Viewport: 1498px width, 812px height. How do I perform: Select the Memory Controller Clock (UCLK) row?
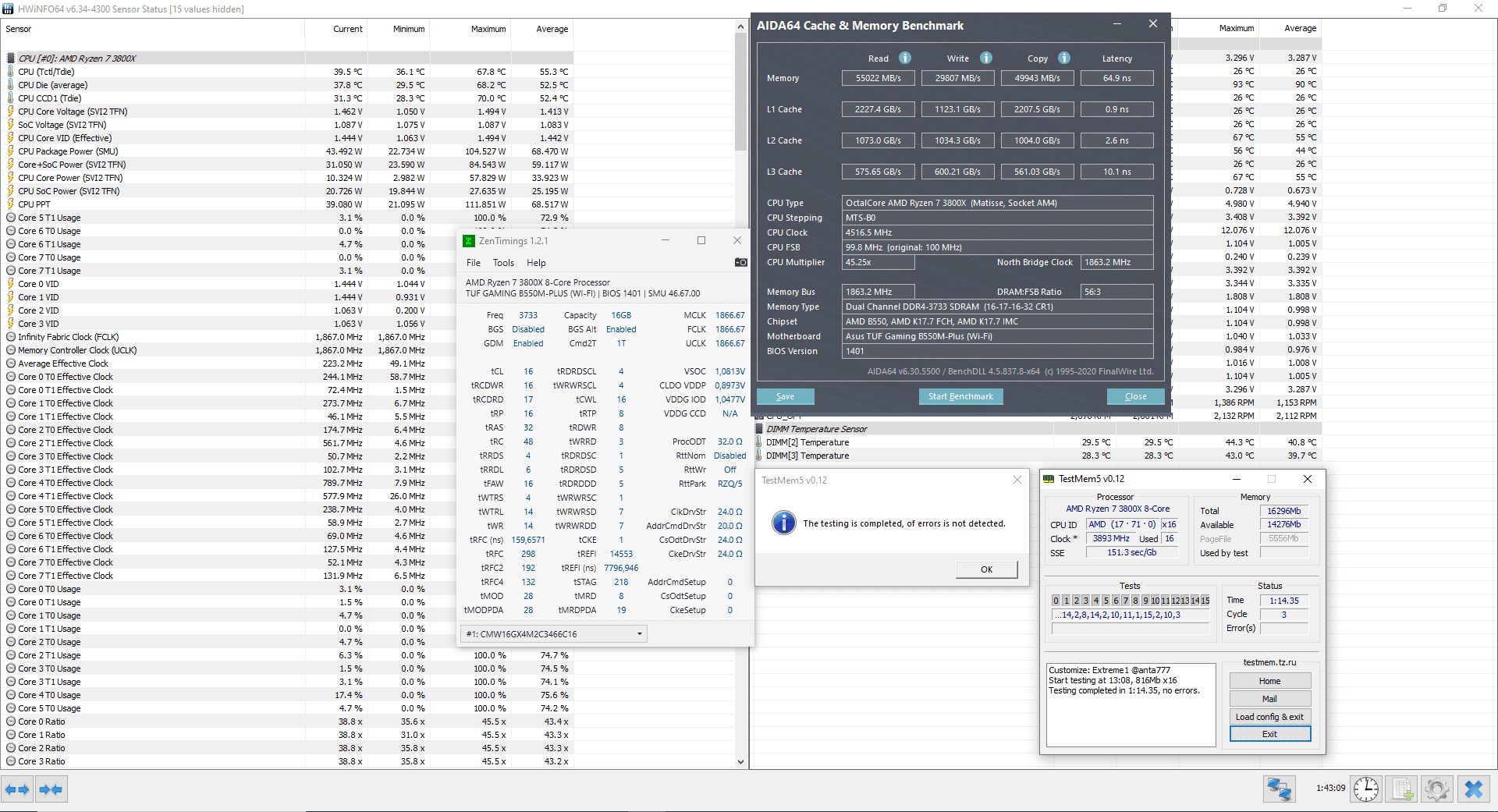coord(287,350)
